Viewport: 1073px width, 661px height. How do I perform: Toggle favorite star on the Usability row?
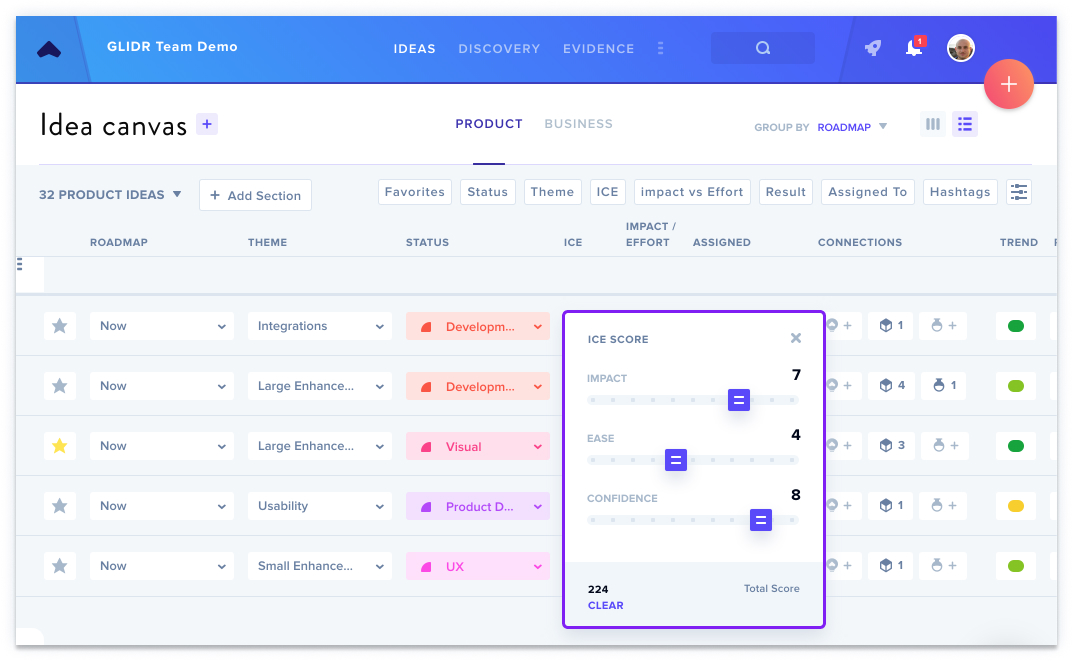(x=60, y=506)
